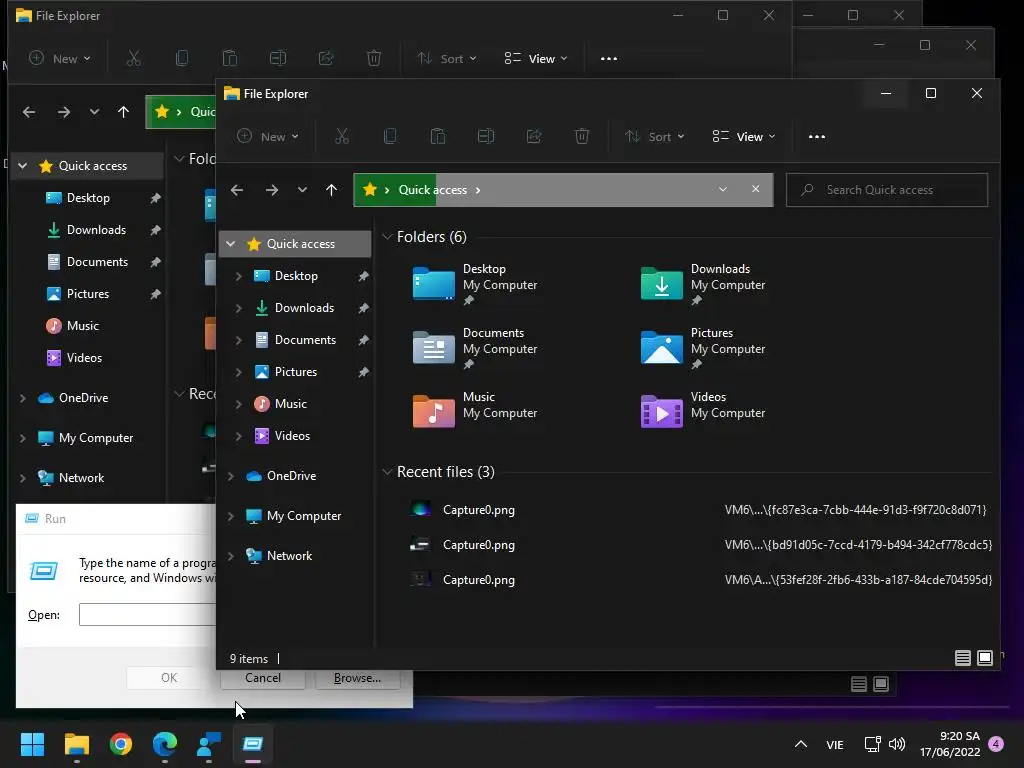The height and width of the screenshot is (768, 1024).
Task: Open New dropdown in front File Explorer
Action: pyautogui.click(x=268, y=136)
